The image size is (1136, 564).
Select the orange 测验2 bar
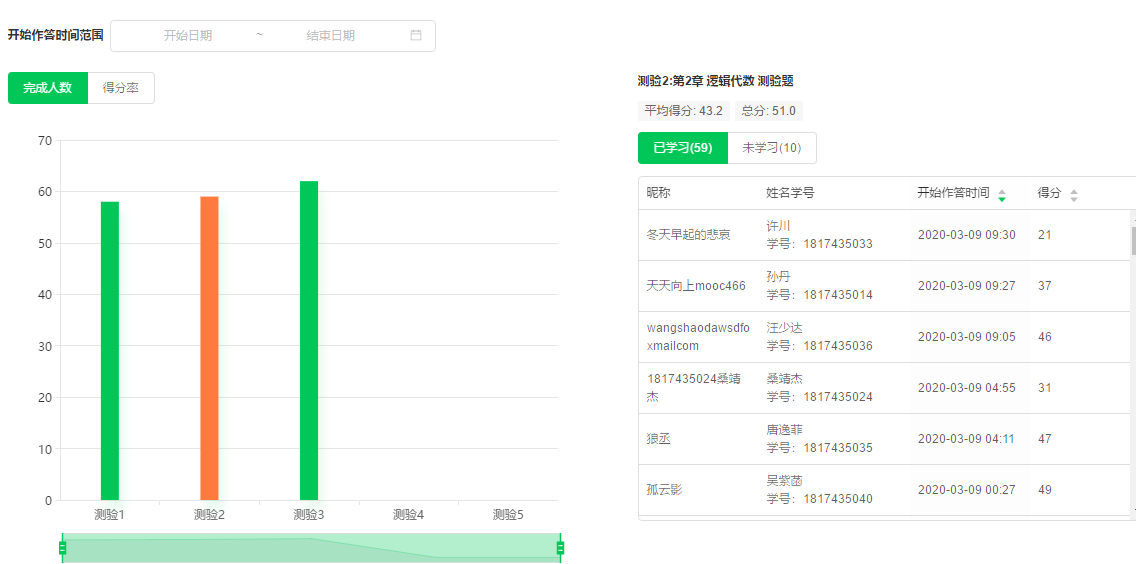pyautogui.click(x=209, y=348)
